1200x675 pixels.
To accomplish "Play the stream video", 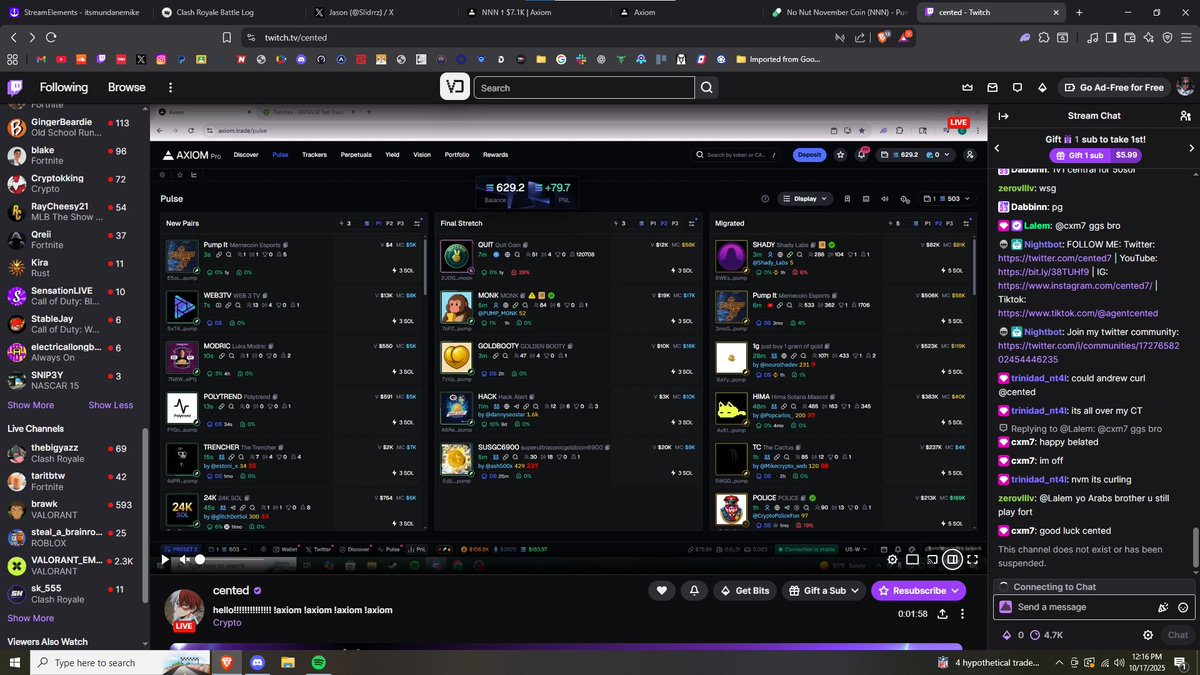I will 165,560.
